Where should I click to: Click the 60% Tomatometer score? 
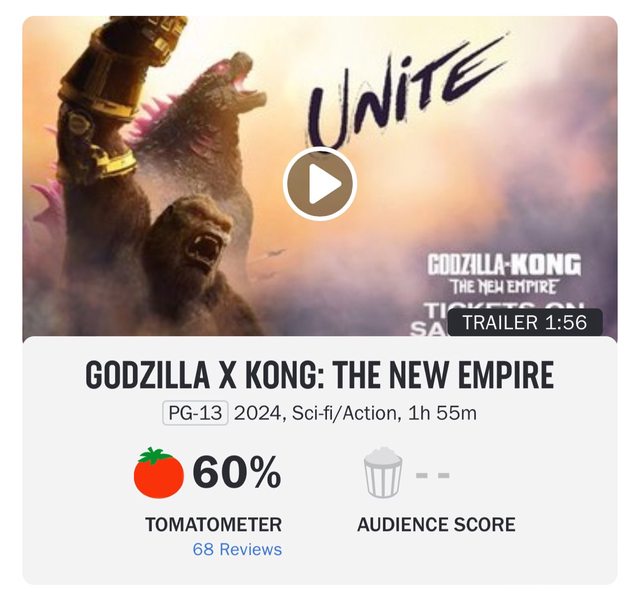pyautogui.click(x=237, y=472)
